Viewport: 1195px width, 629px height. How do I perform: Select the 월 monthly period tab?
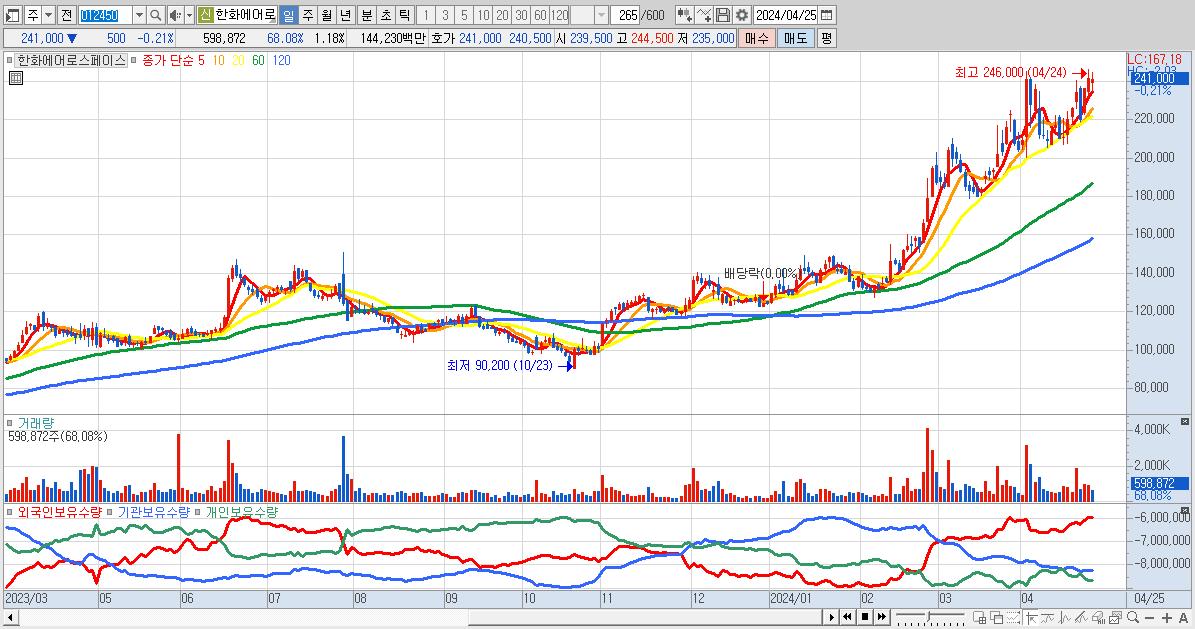click(326, 15)
